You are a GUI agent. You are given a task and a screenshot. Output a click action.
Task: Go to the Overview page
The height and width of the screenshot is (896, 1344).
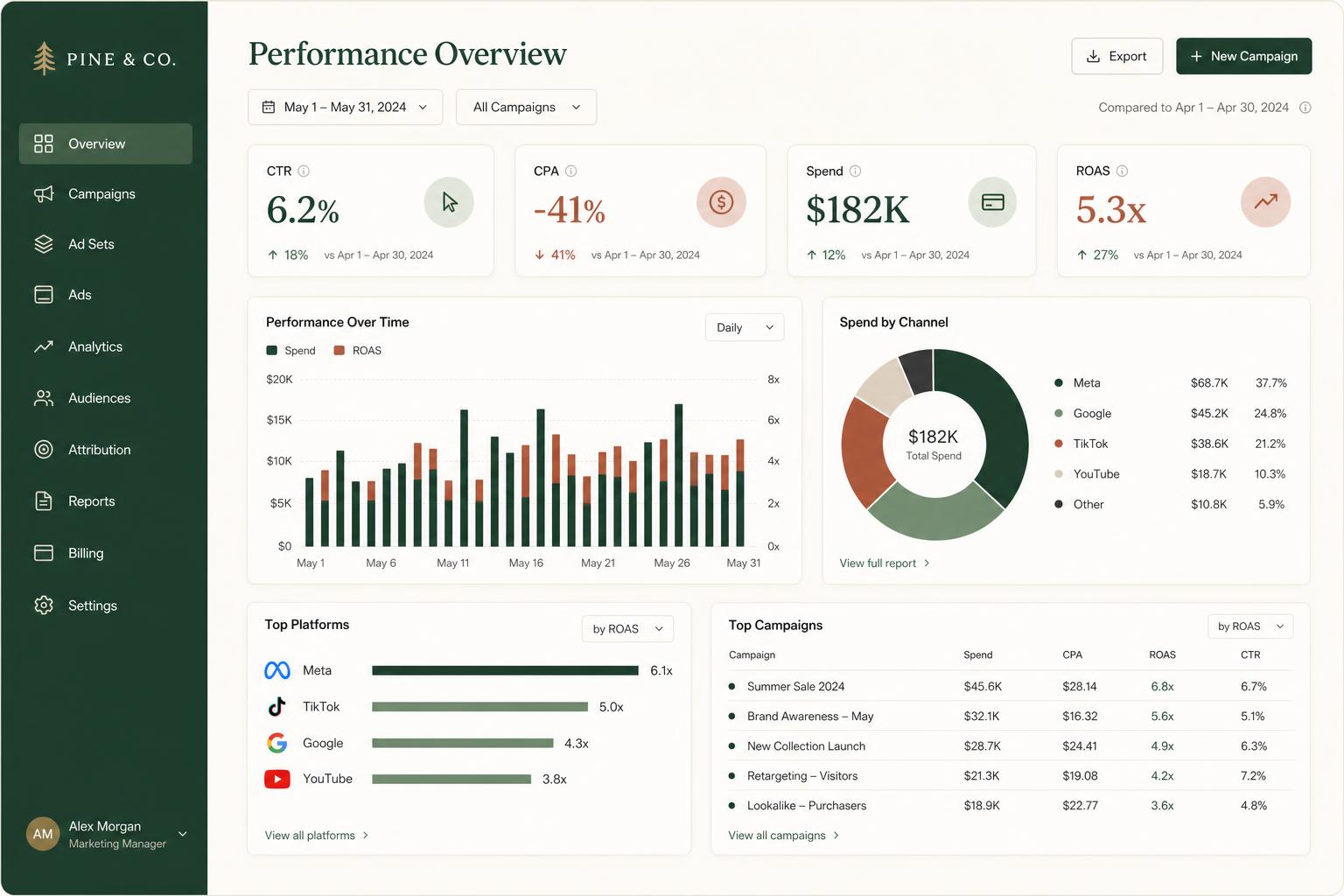[x=106, y=143]
